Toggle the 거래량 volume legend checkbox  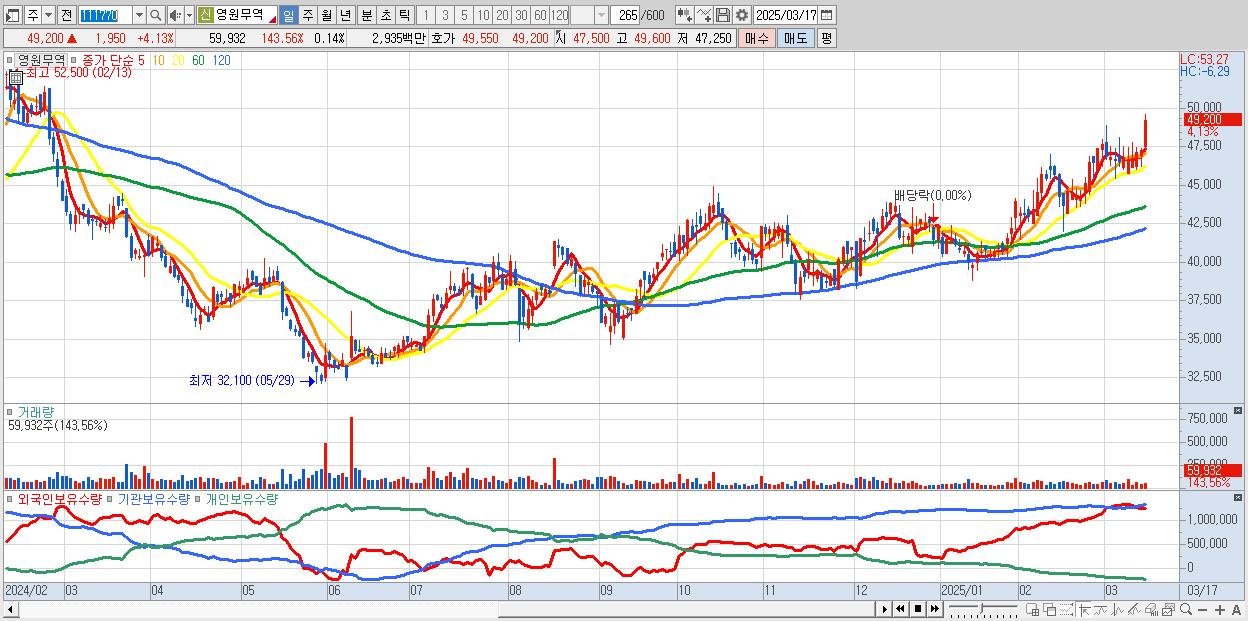point(11,412)
